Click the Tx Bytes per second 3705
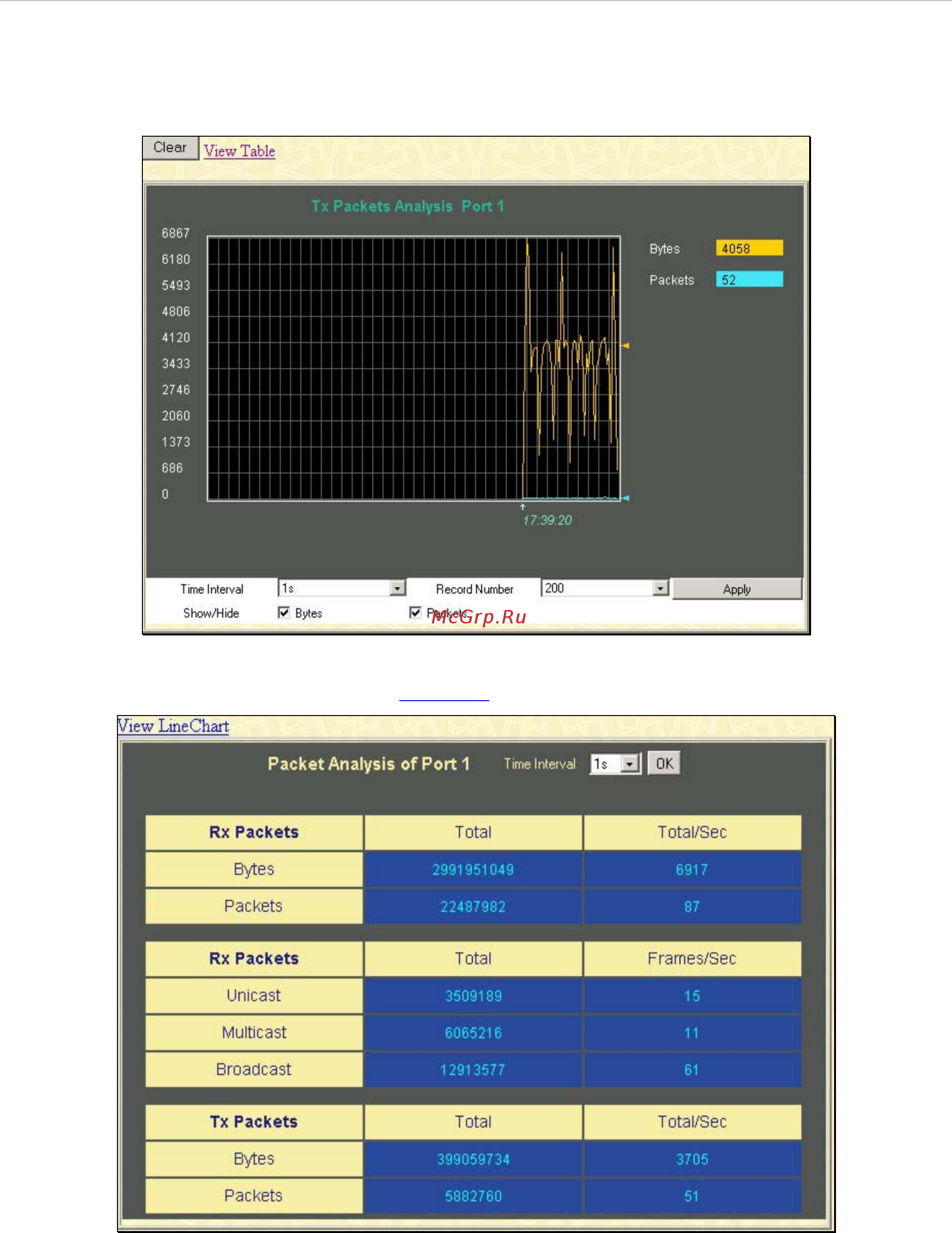 click(692, 1159)
